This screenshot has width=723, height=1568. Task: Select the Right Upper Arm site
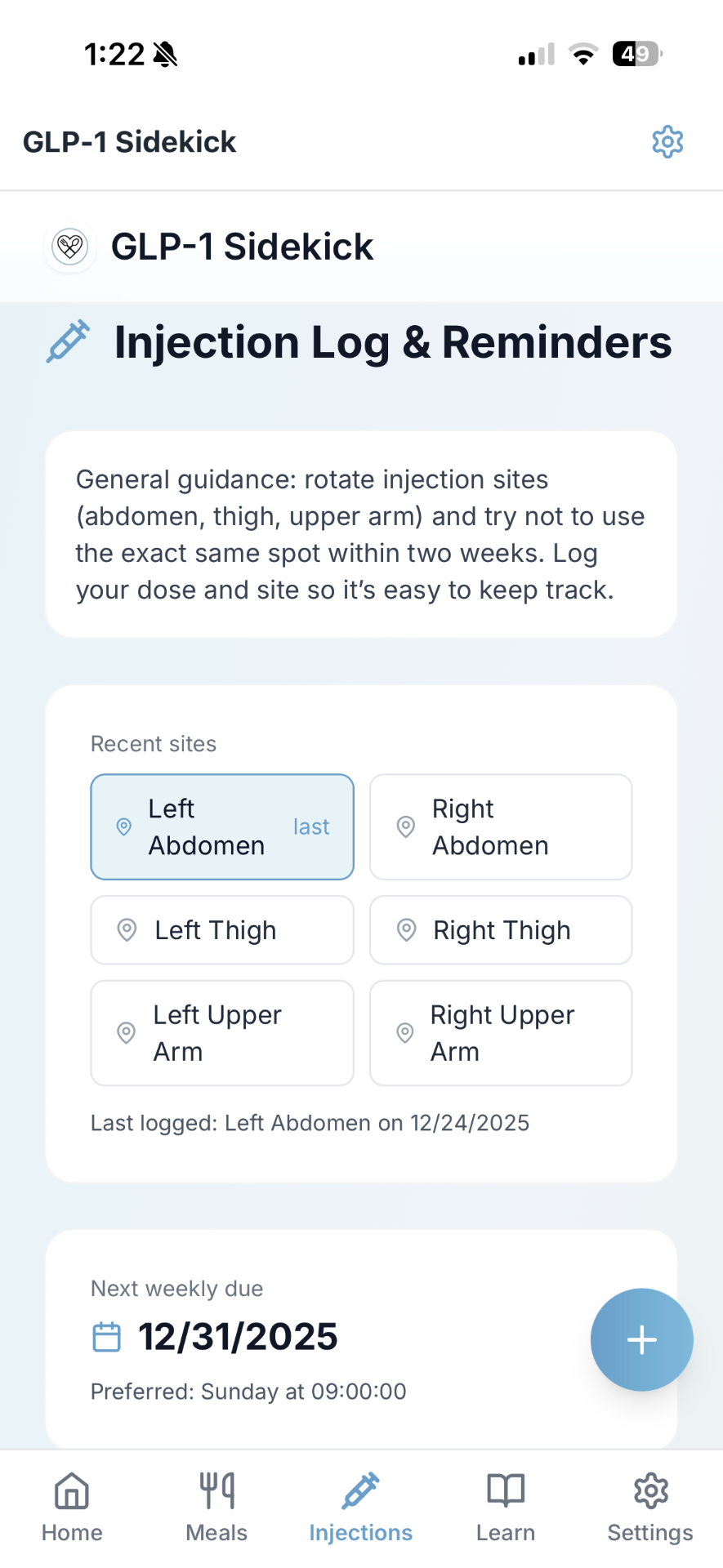tap(500, 1032)
